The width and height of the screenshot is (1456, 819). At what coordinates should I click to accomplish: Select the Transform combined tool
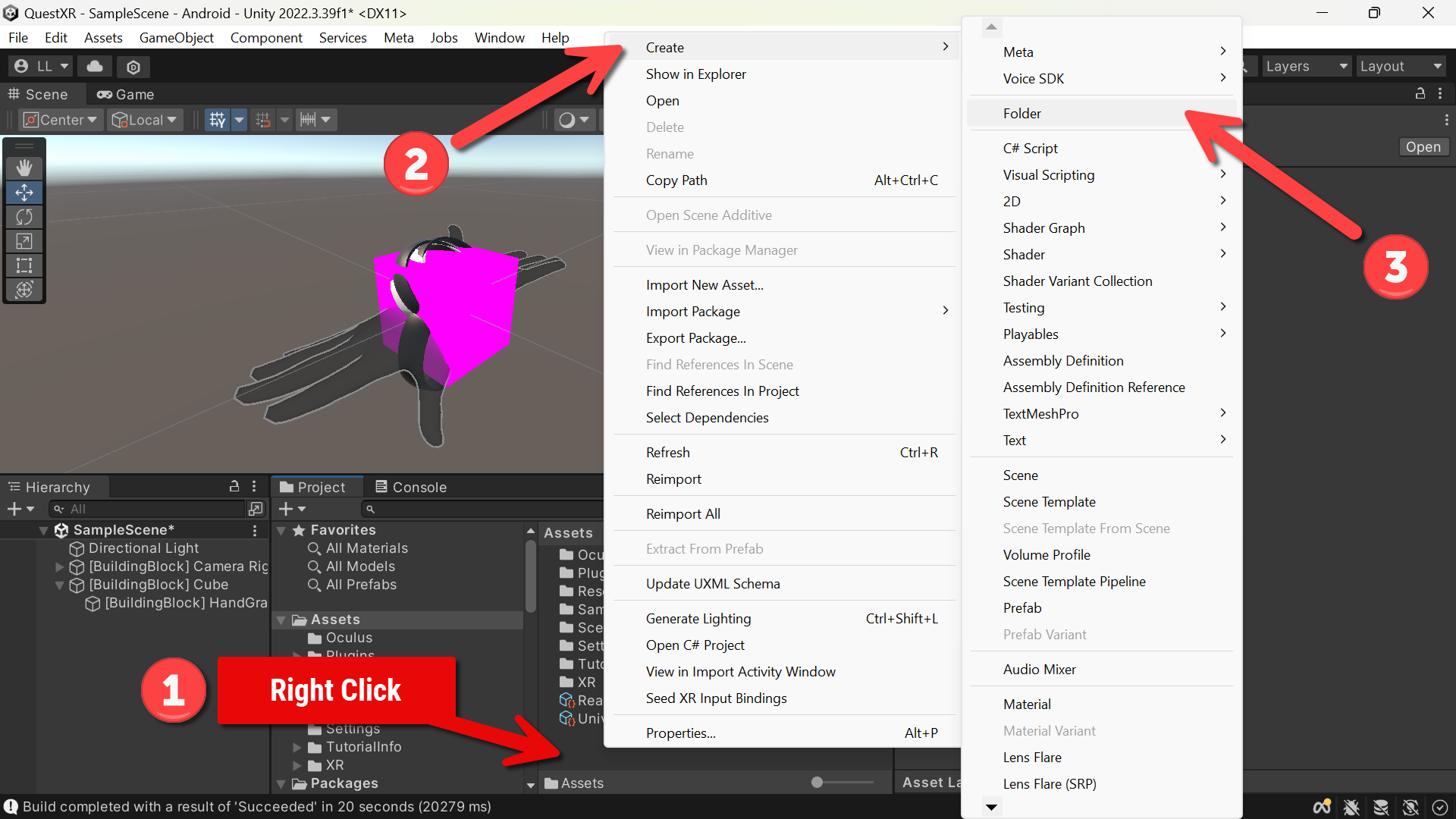[x=24, y=290]
